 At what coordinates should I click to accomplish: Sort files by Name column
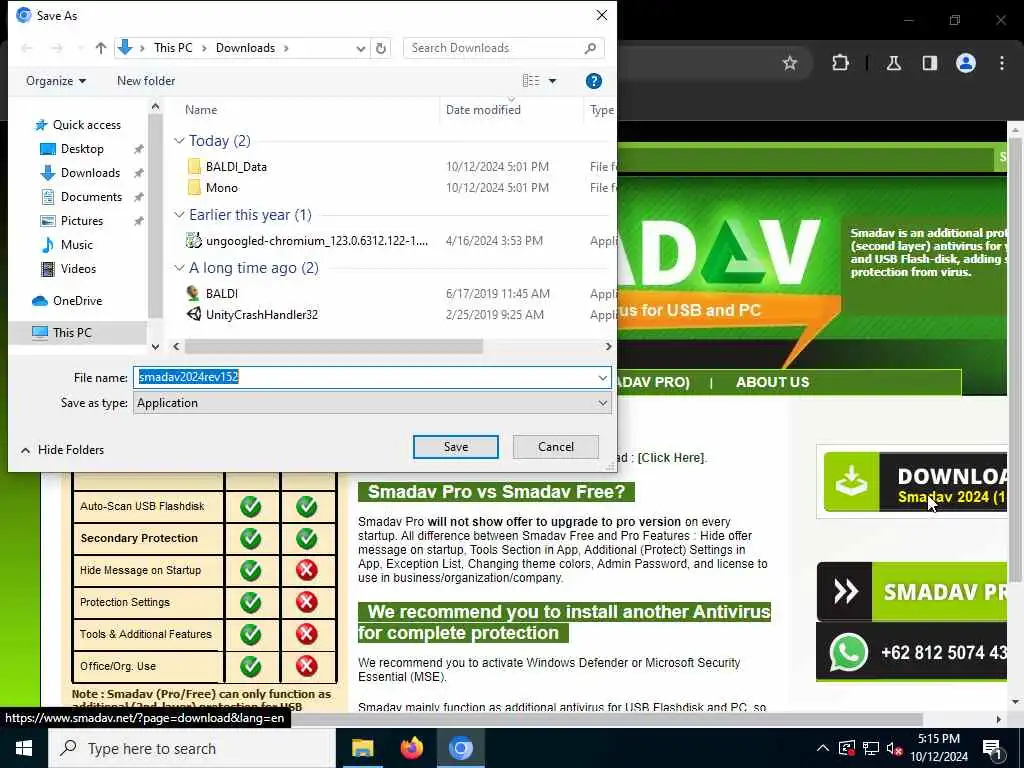200,110
